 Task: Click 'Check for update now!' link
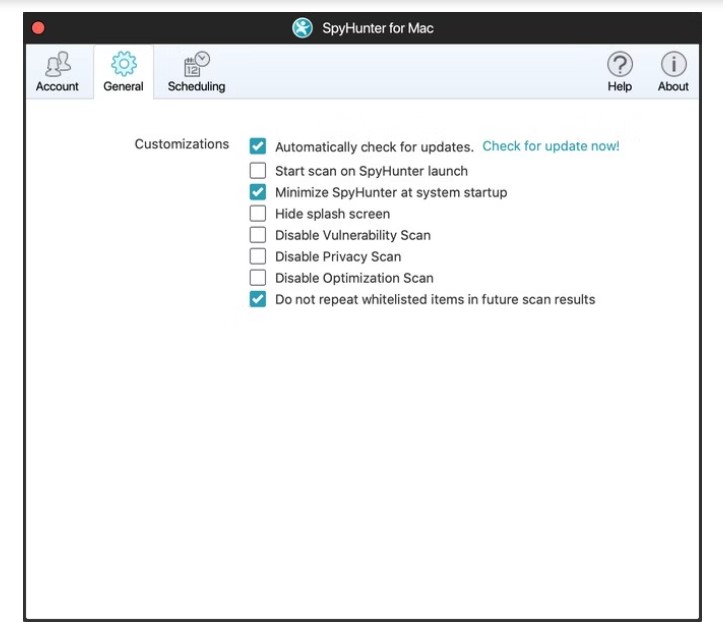(551, 146)
